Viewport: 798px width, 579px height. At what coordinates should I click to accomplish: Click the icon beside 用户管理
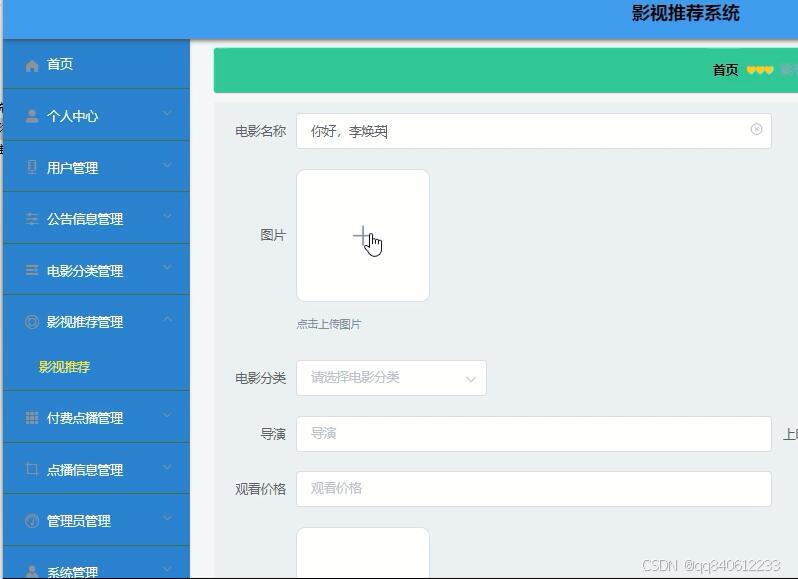tap(32, 167)
